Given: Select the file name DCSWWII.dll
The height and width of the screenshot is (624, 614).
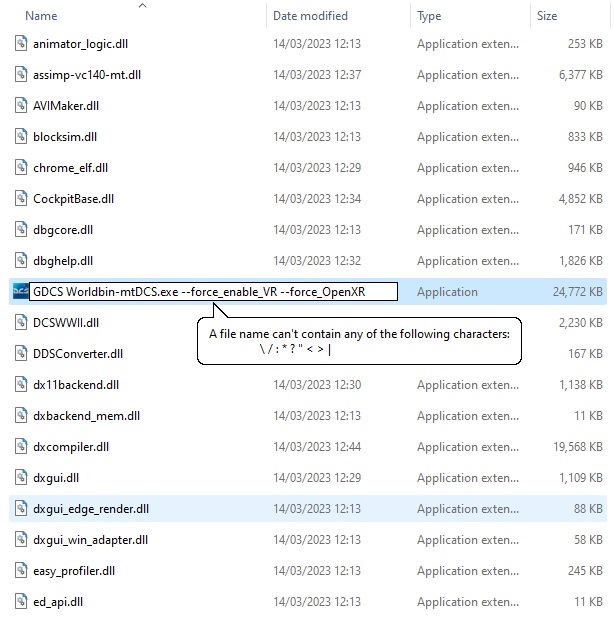Looking at the screenshot, I should [66, 323].
